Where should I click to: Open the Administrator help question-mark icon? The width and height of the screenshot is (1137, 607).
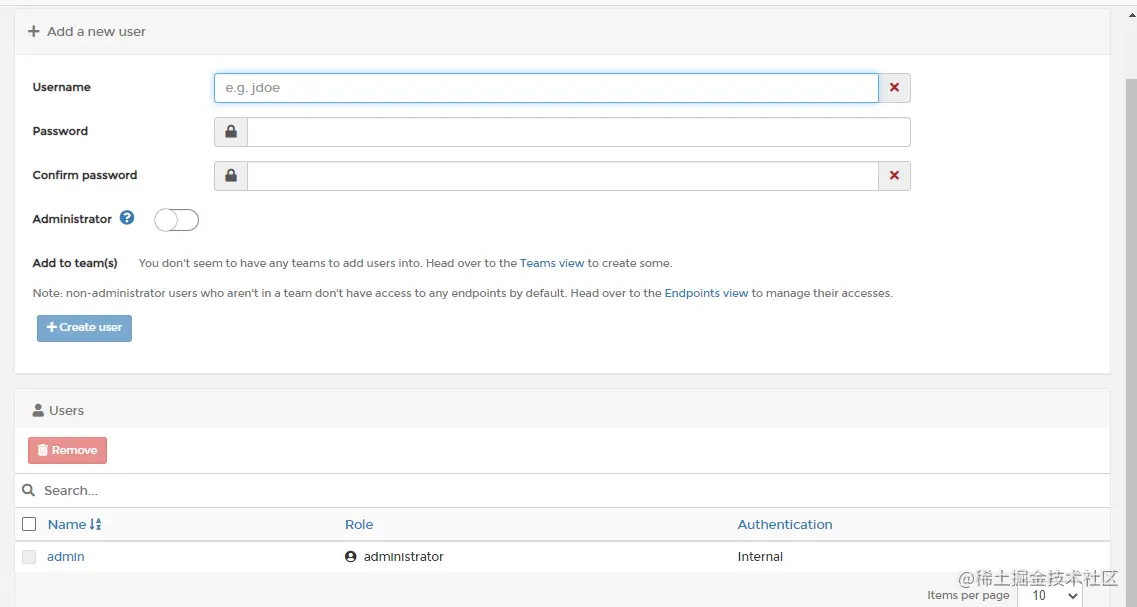pos(127,218)
